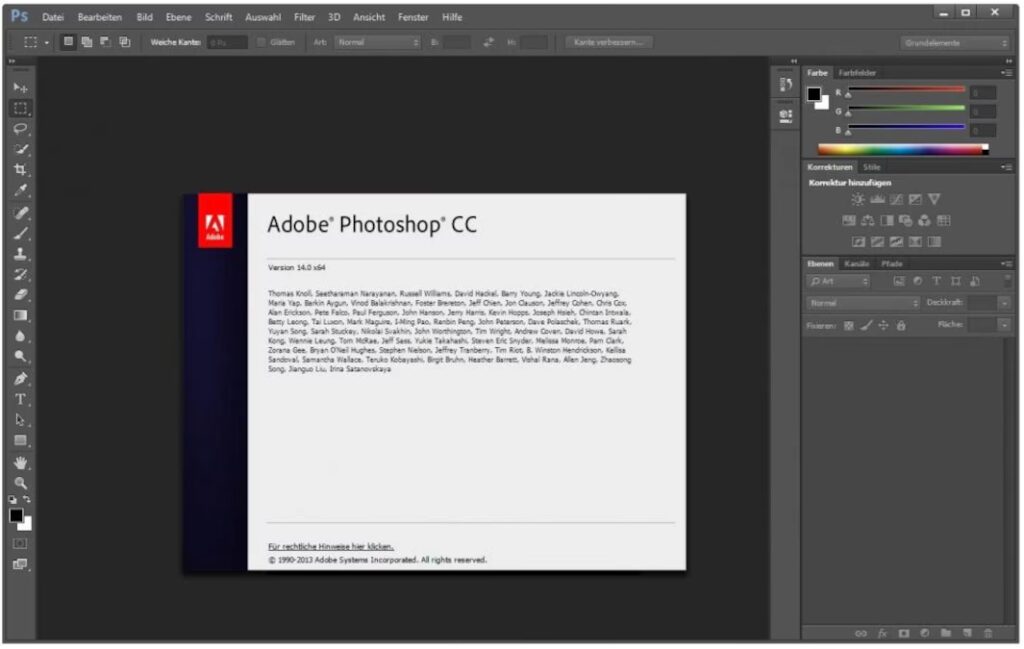Activate the Horizontal Type tool
1024x649 pixels.
[20, 399]
